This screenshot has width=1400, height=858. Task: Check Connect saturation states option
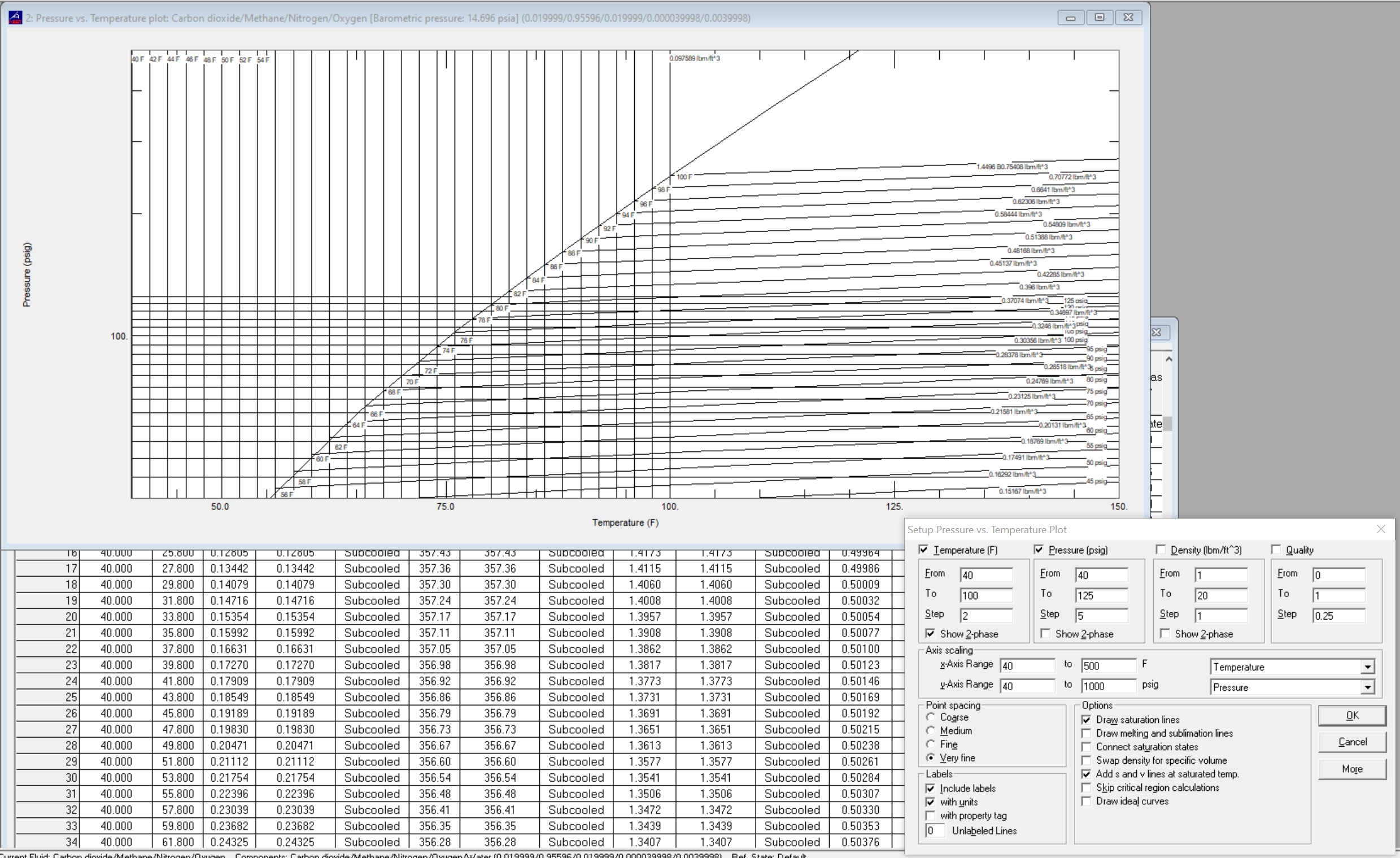tap(1087, 747)
